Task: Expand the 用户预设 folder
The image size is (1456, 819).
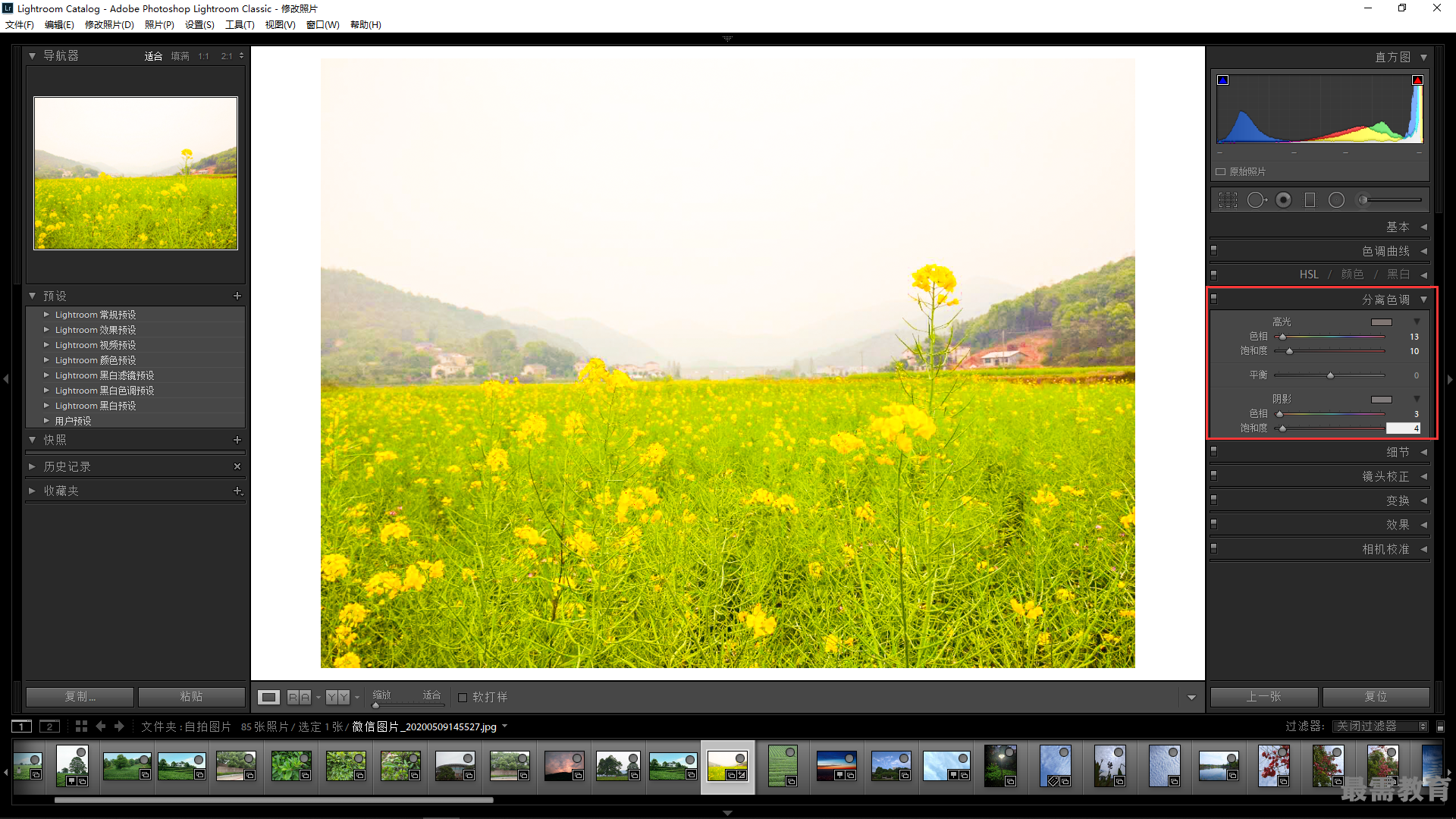Action: point(46,421)
